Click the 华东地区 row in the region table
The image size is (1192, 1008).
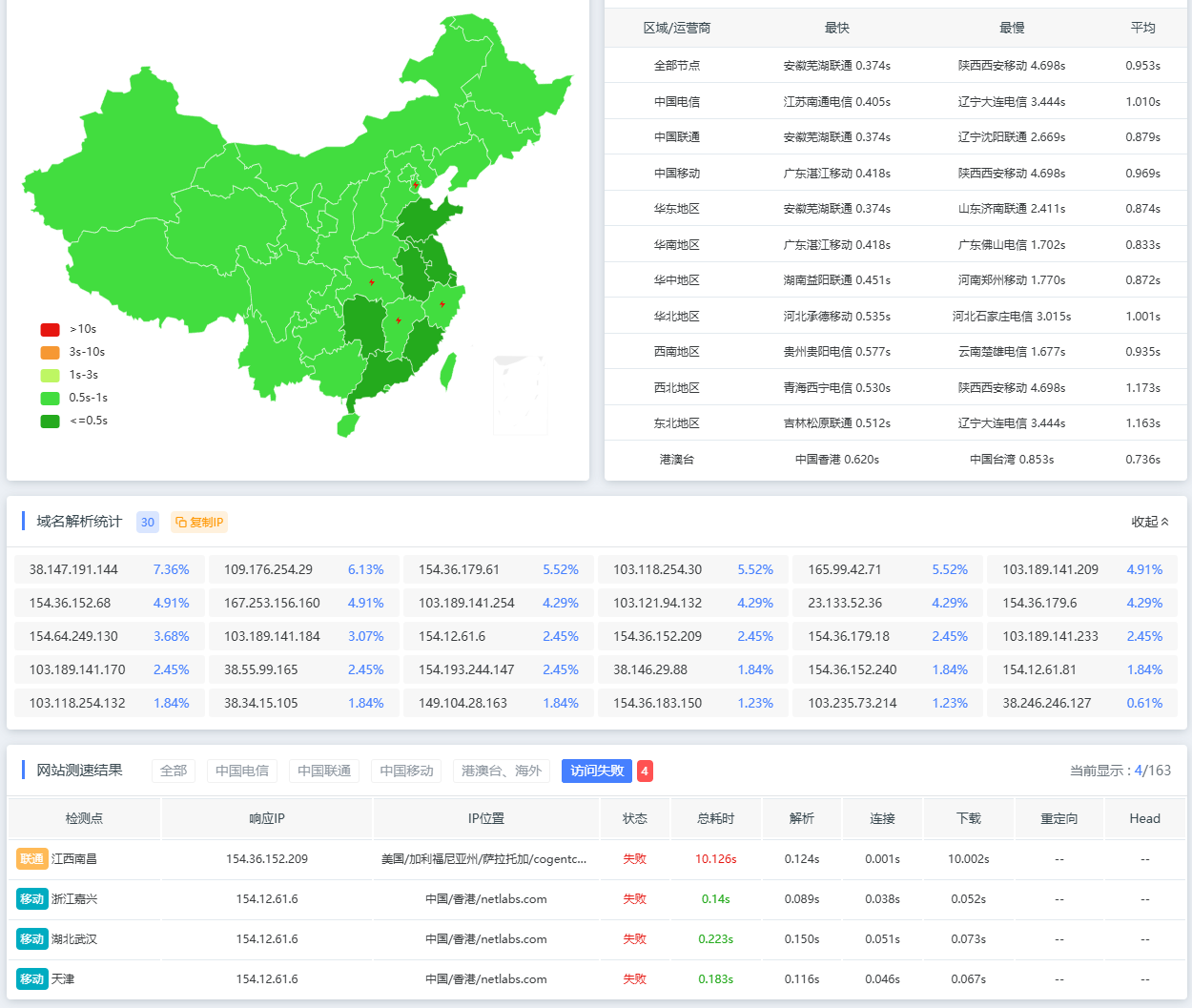(677, 209)
